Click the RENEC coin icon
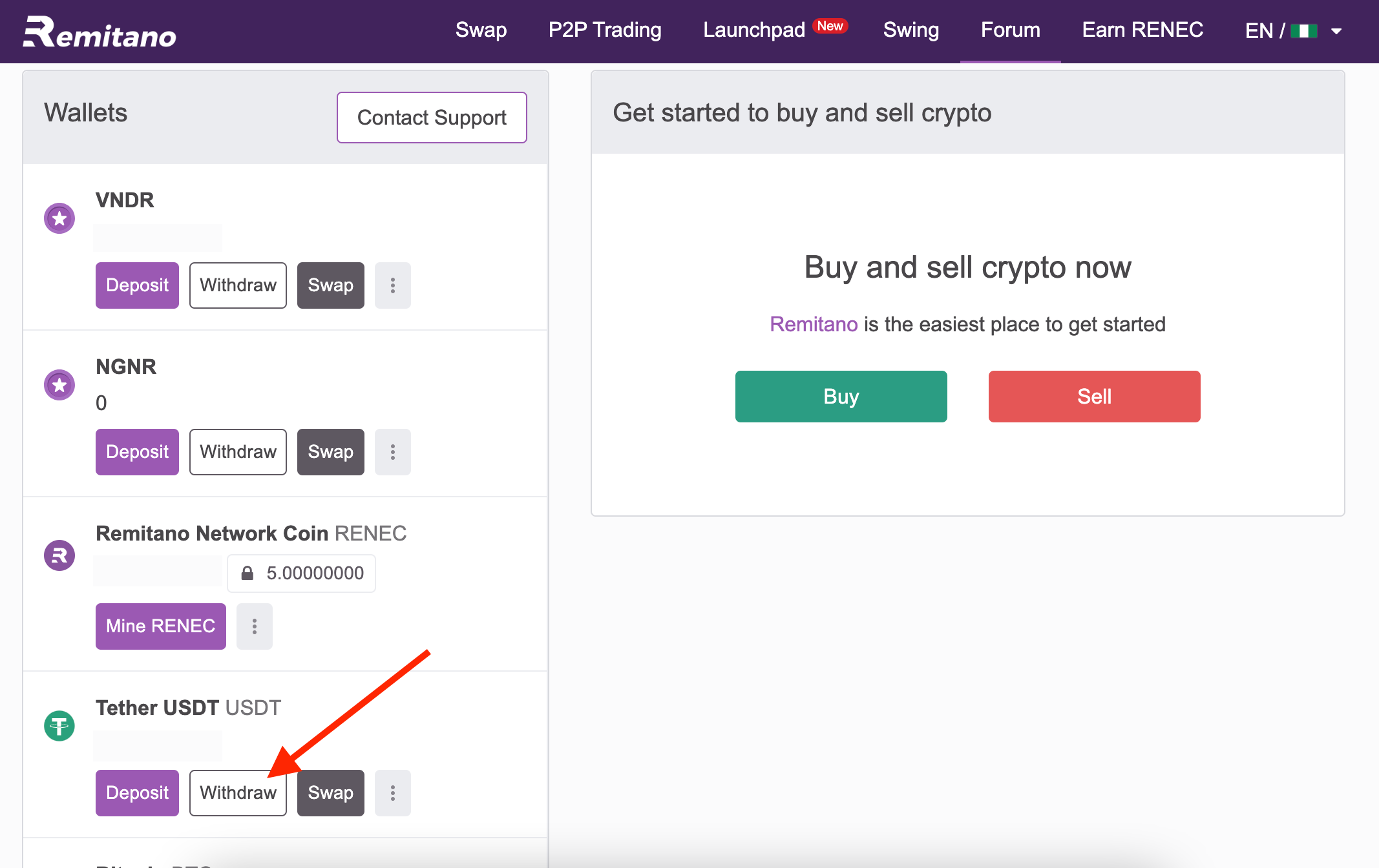 (59, 555)
